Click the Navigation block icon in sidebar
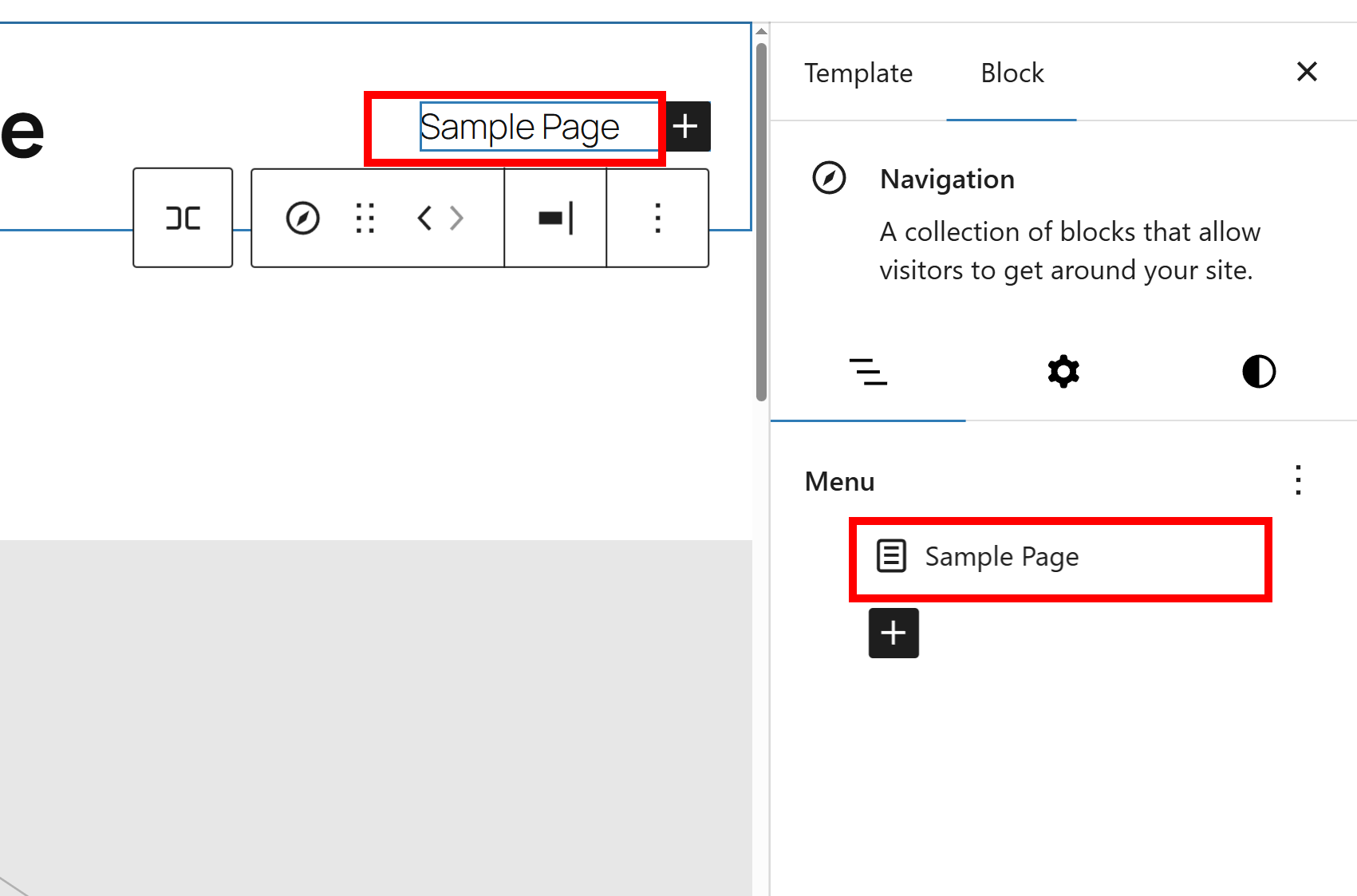The image size is (1357, 896). (829, 177)
